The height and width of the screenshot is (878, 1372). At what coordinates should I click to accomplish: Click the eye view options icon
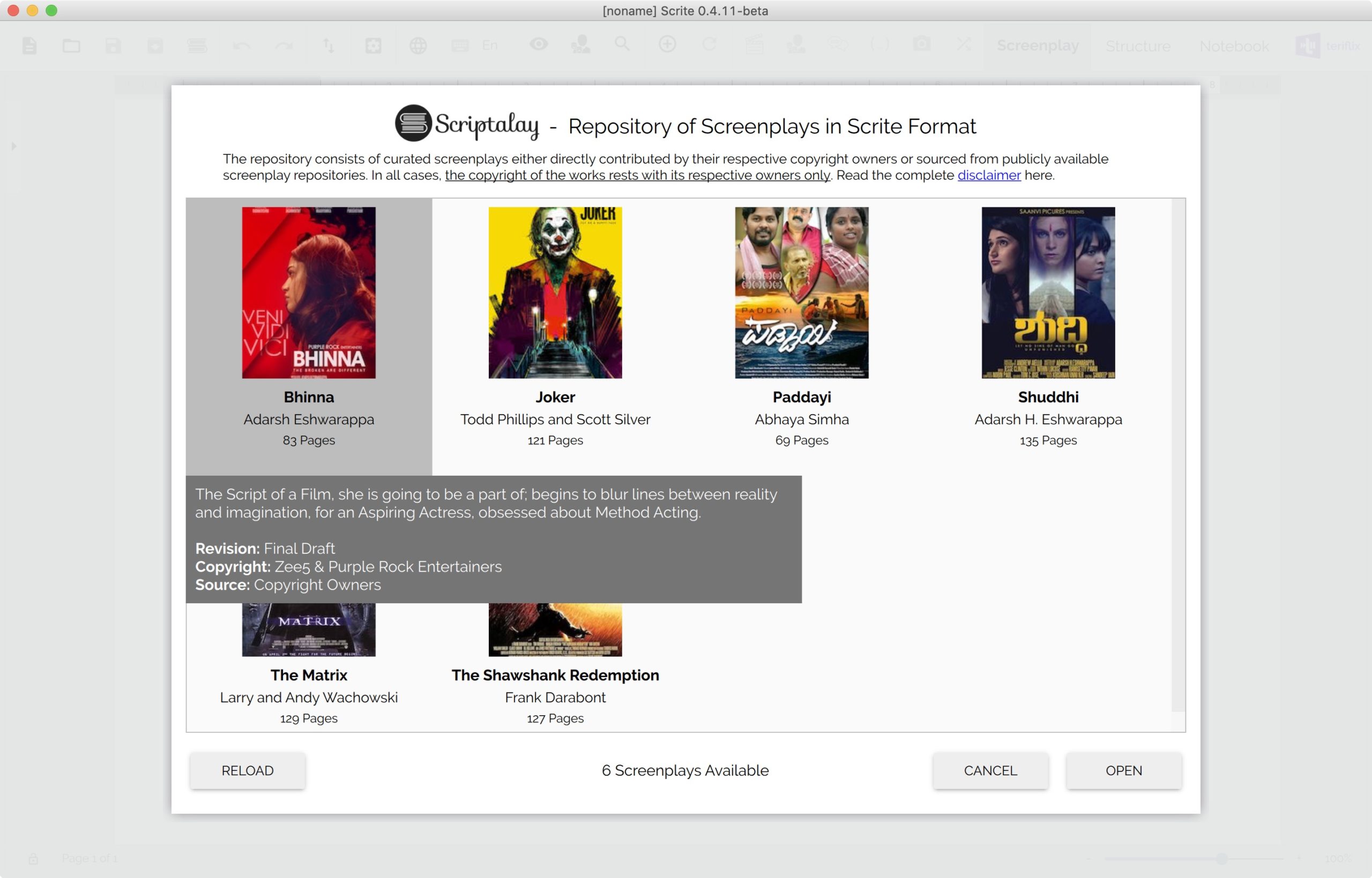click(x=538, y=44)
